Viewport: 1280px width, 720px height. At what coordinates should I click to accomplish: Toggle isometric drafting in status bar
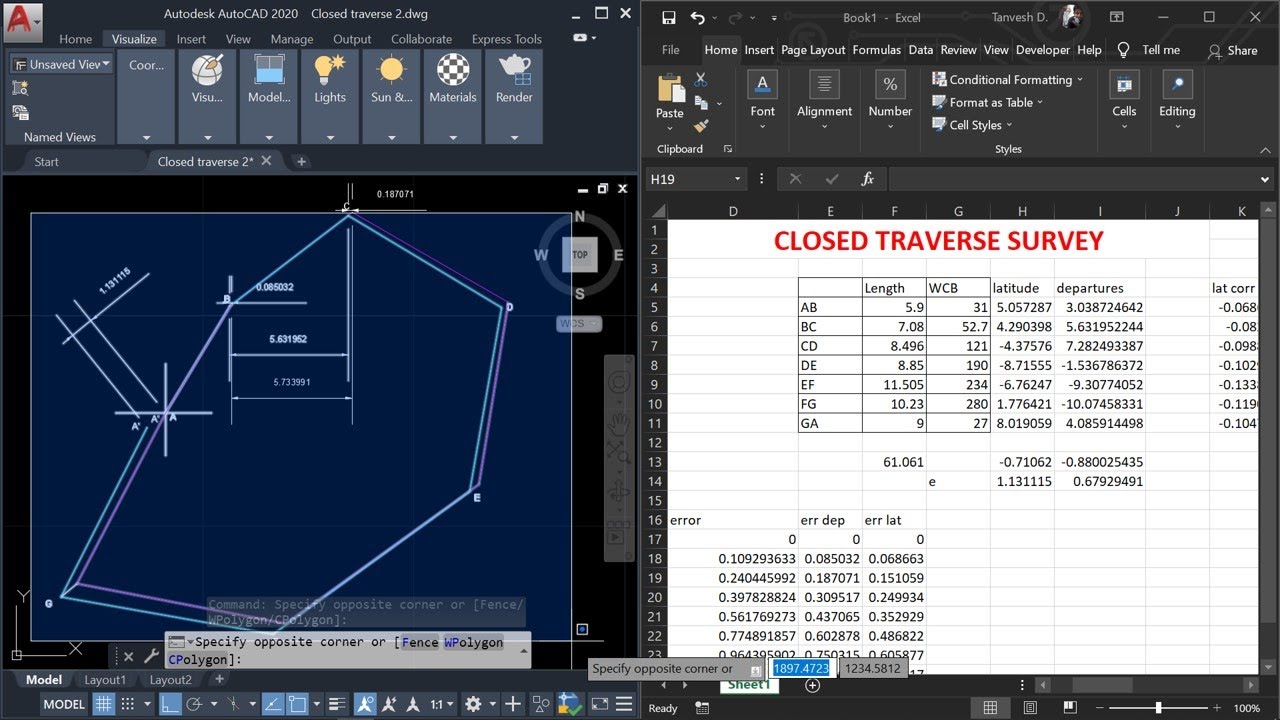(233, 704)
